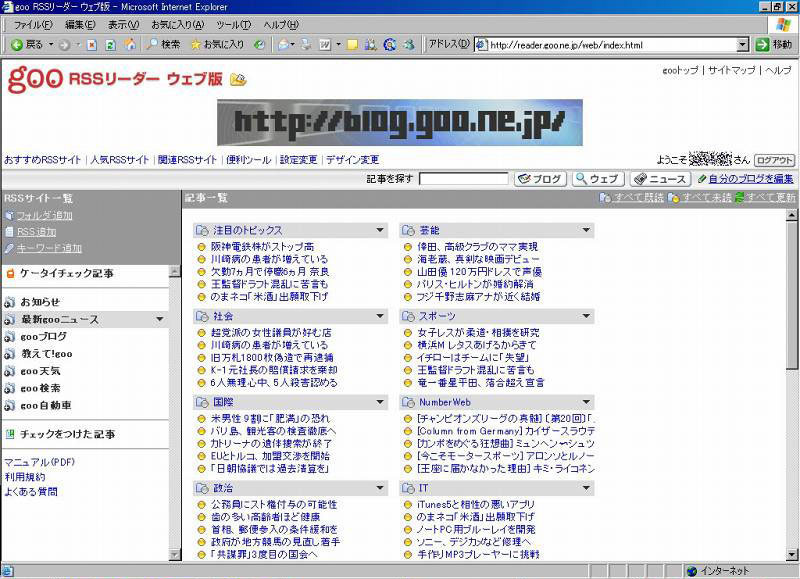Click the RSS追加 link
The image size is (800, 579).
(37, 232)
